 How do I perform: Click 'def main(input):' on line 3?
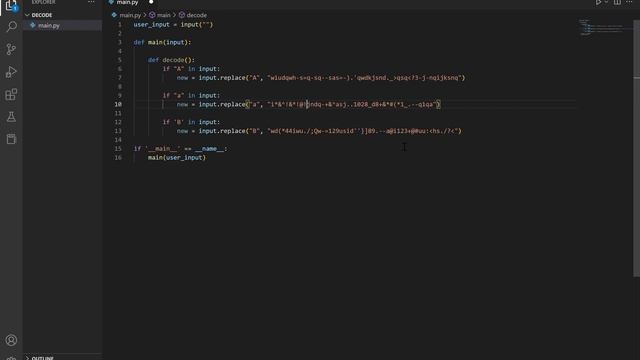click(x=162, y=42)
